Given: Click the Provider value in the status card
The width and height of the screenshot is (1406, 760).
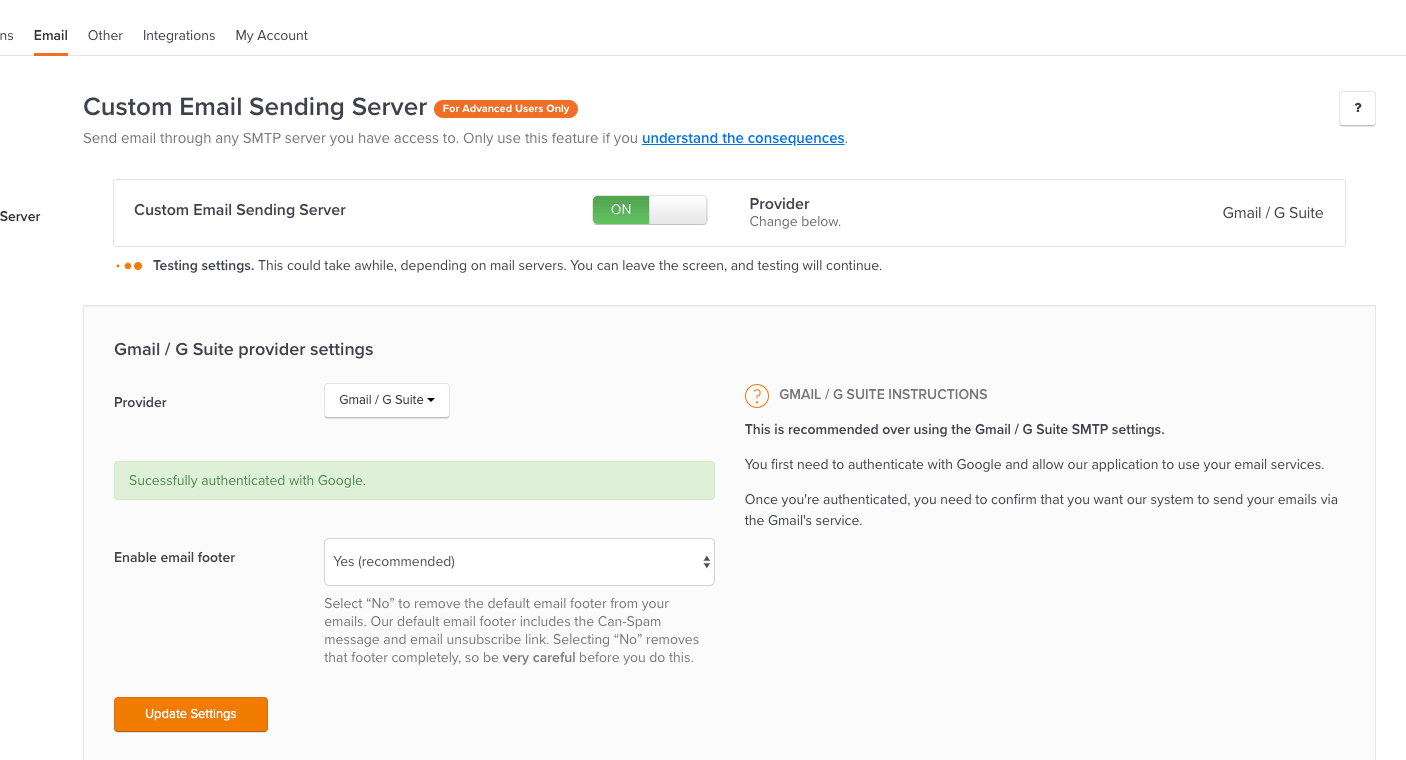Looking at the screenshot, I should [x=1273, y=213].
